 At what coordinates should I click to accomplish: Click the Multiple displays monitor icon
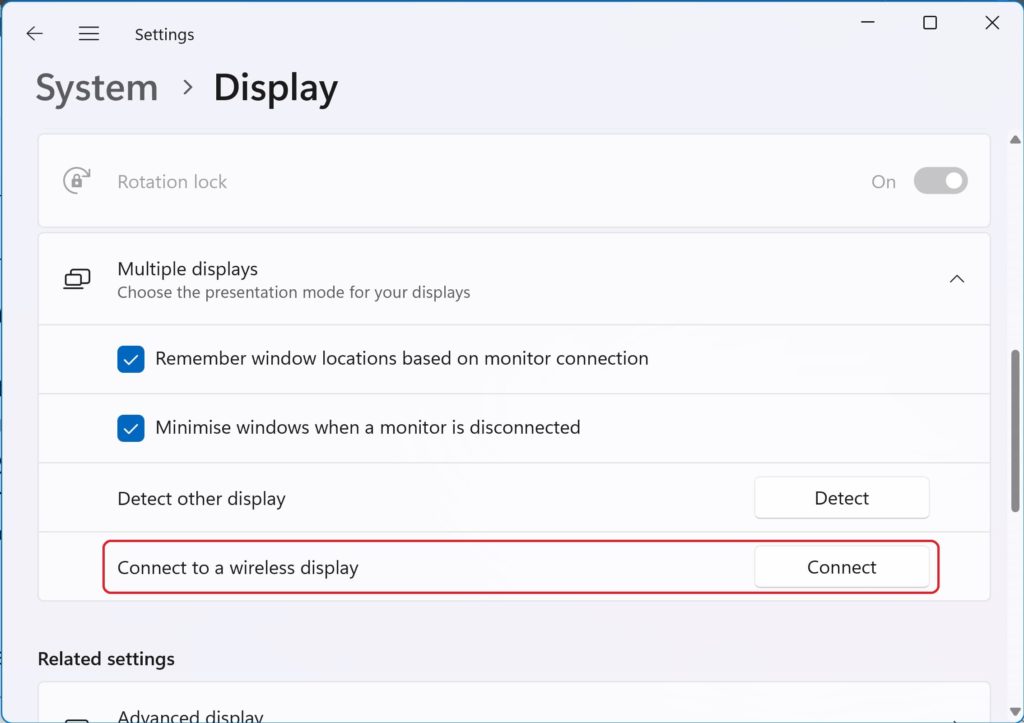pos(77,279)
